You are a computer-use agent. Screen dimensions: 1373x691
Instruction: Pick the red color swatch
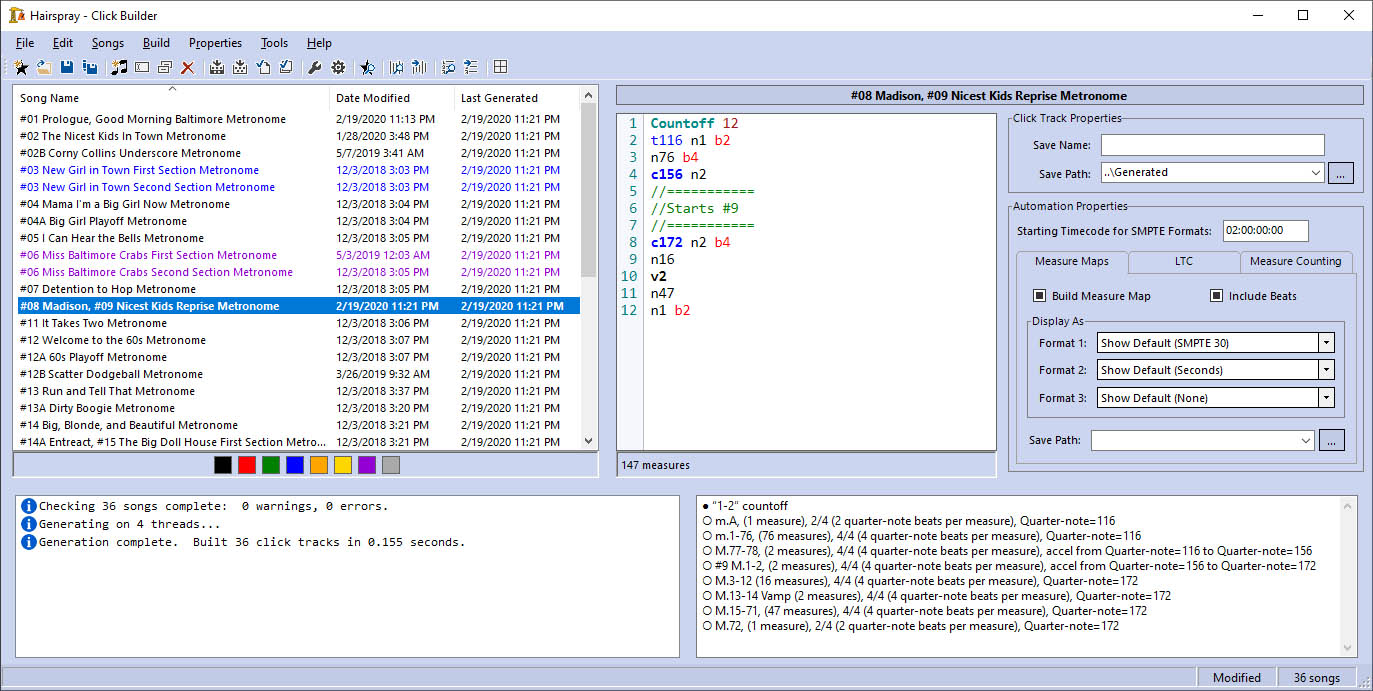click(247, 465)
